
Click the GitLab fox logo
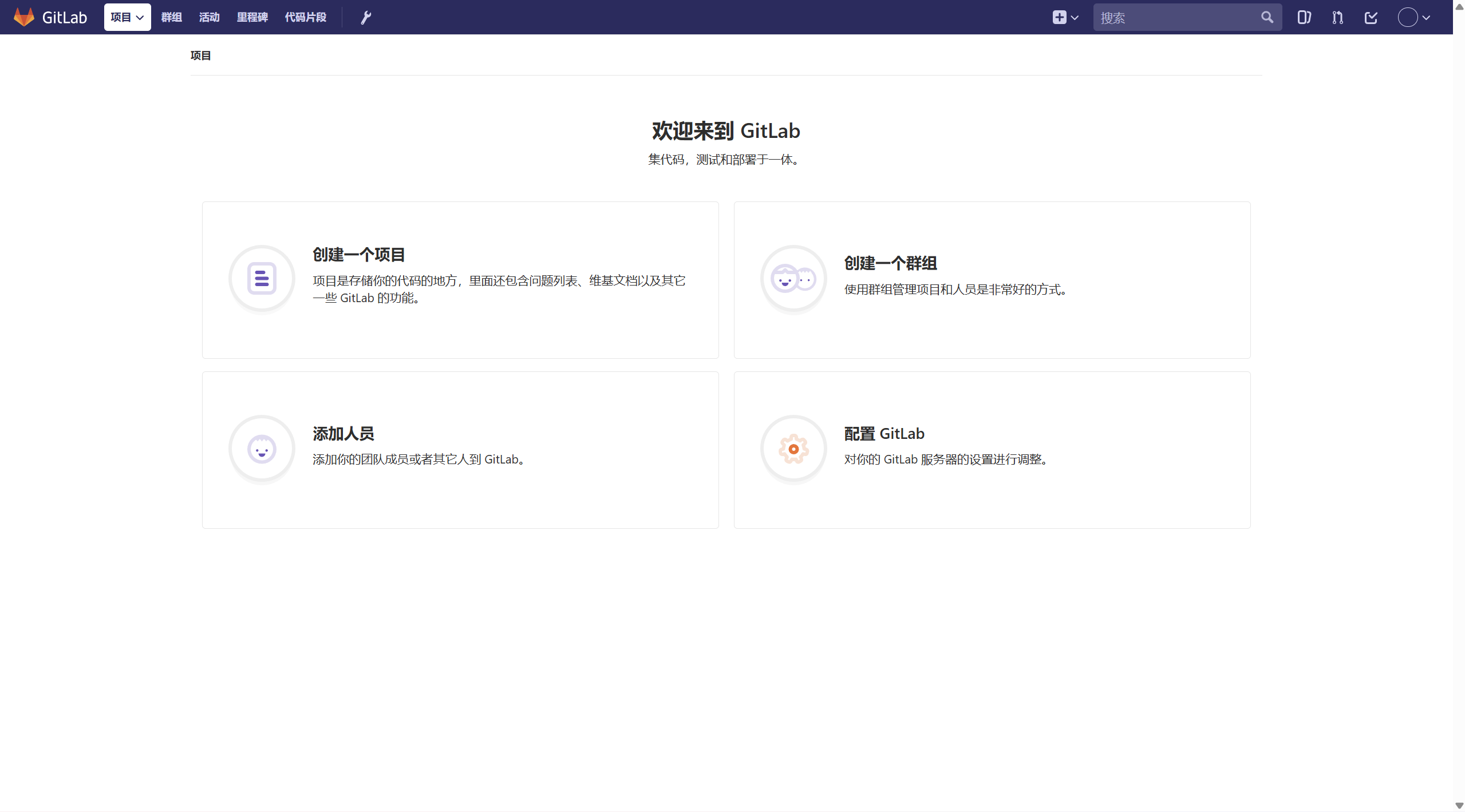24,17
